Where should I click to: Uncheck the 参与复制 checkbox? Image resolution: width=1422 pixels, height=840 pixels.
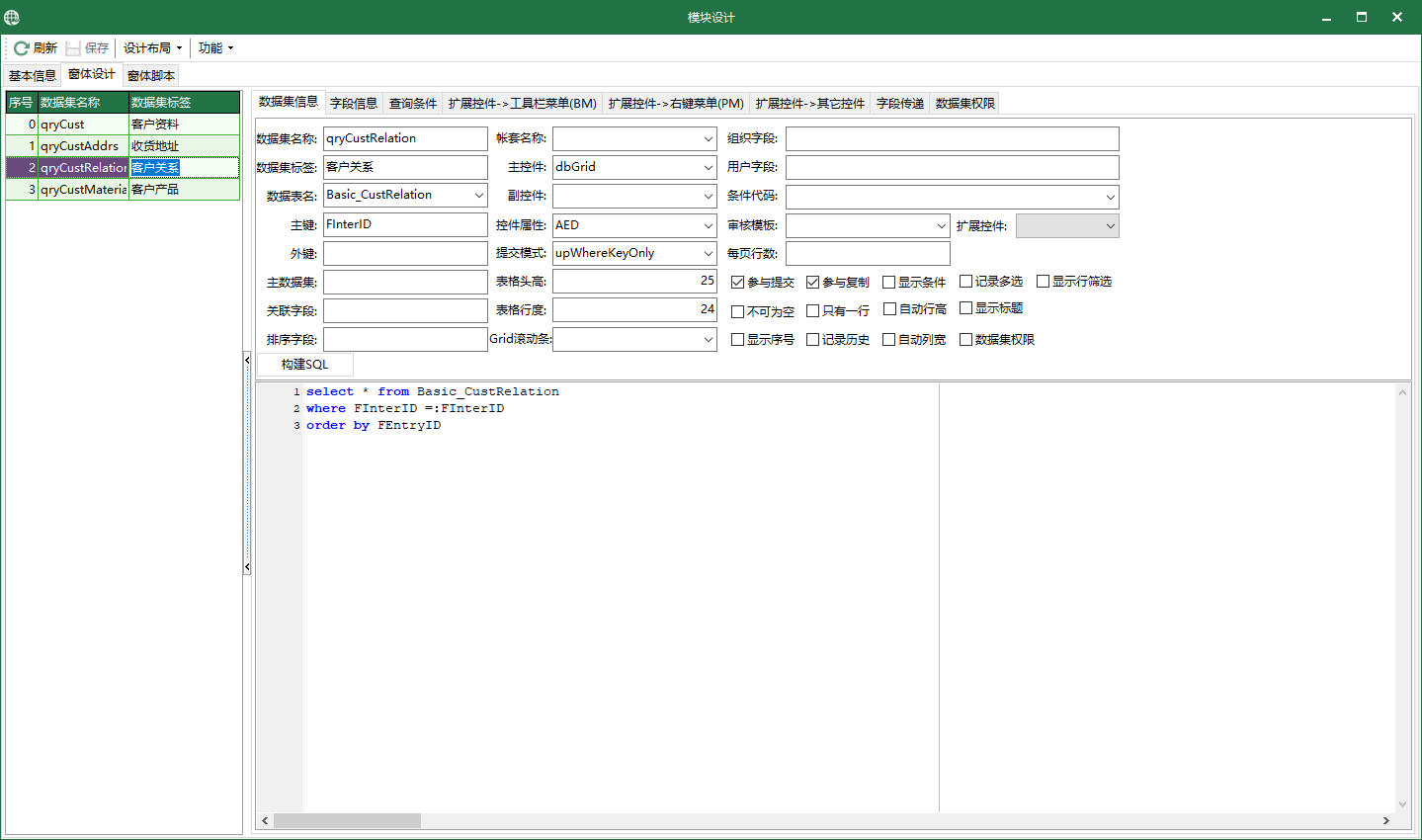(x=812, y=282)
